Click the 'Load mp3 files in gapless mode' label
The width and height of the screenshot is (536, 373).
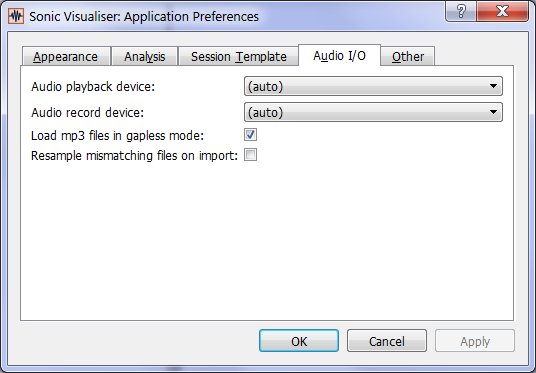tap(117, 136)
